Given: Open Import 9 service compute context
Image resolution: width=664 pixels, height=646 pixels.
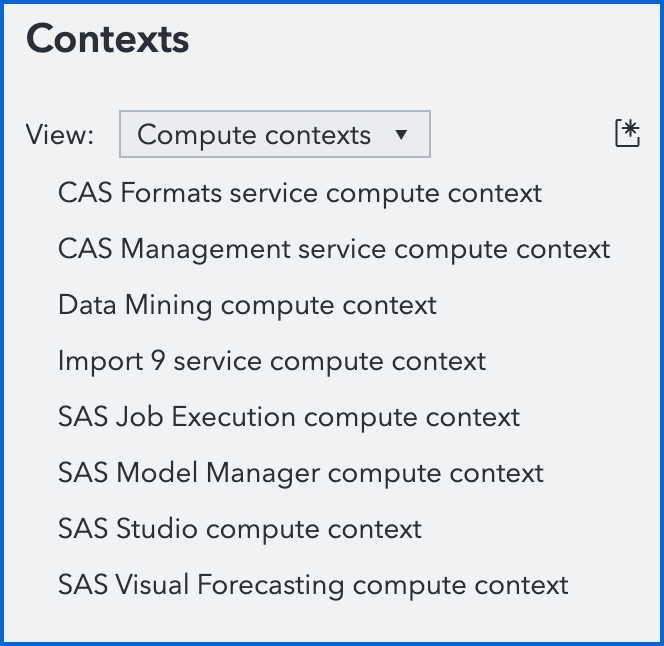Looking at the screenshot, I should tap(271, 361).
